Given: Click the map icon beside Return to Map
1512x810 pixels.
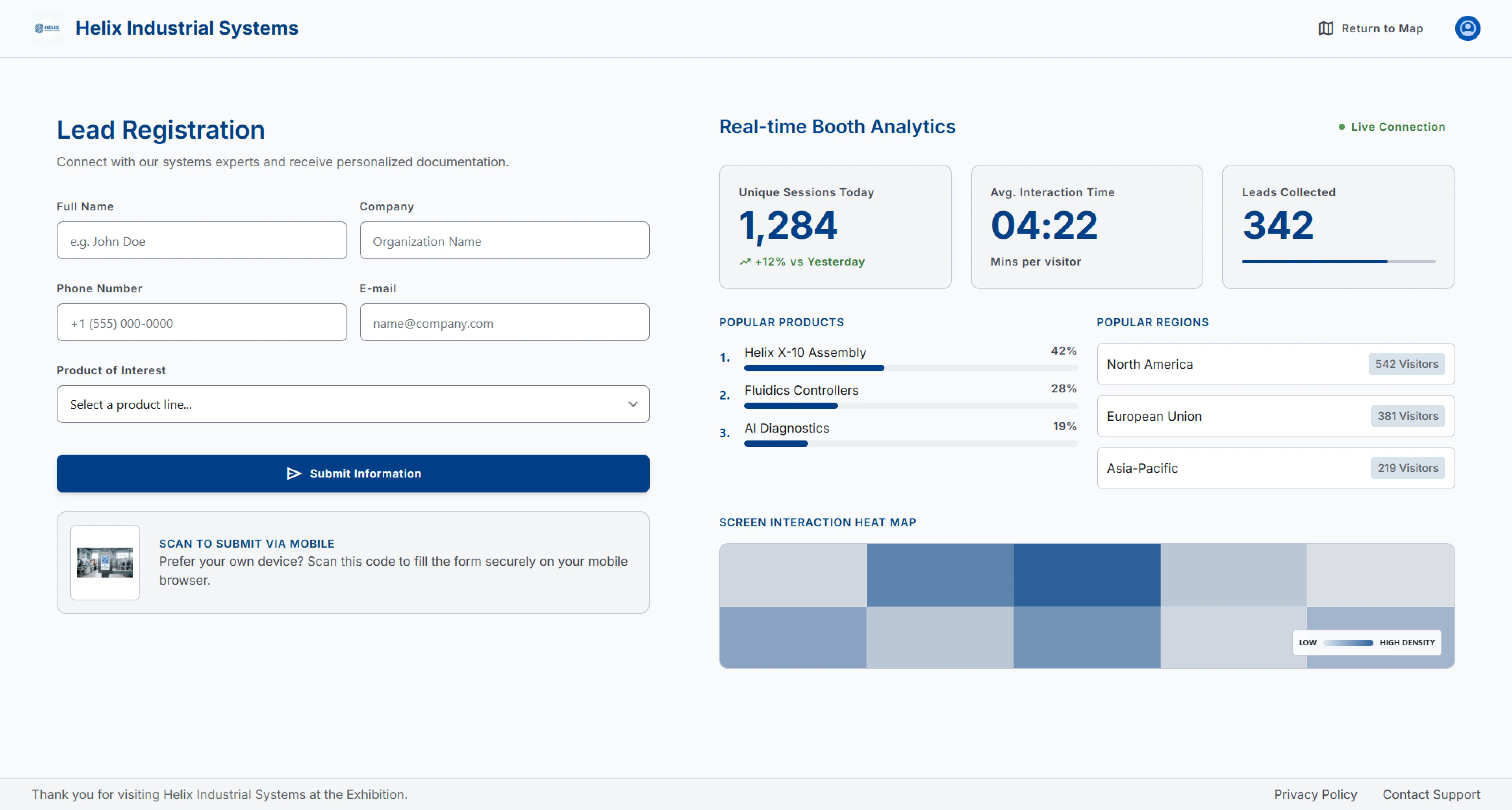Looking at the screenshot, I should (x=1325, y=28).
